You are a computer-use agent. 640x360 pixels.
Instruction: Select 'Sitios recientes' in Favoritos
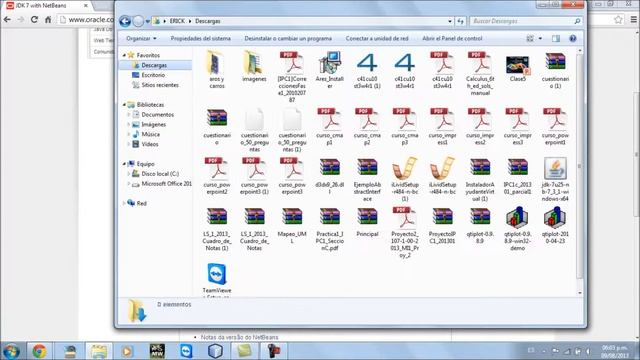coord(160,85)
